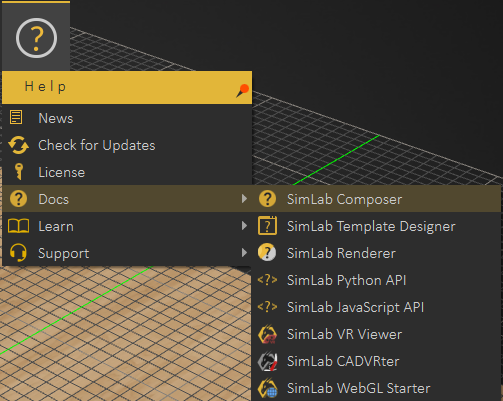Select the License key icon
Viewport: 503px width, 401px height.
click(x=19, y=172)
